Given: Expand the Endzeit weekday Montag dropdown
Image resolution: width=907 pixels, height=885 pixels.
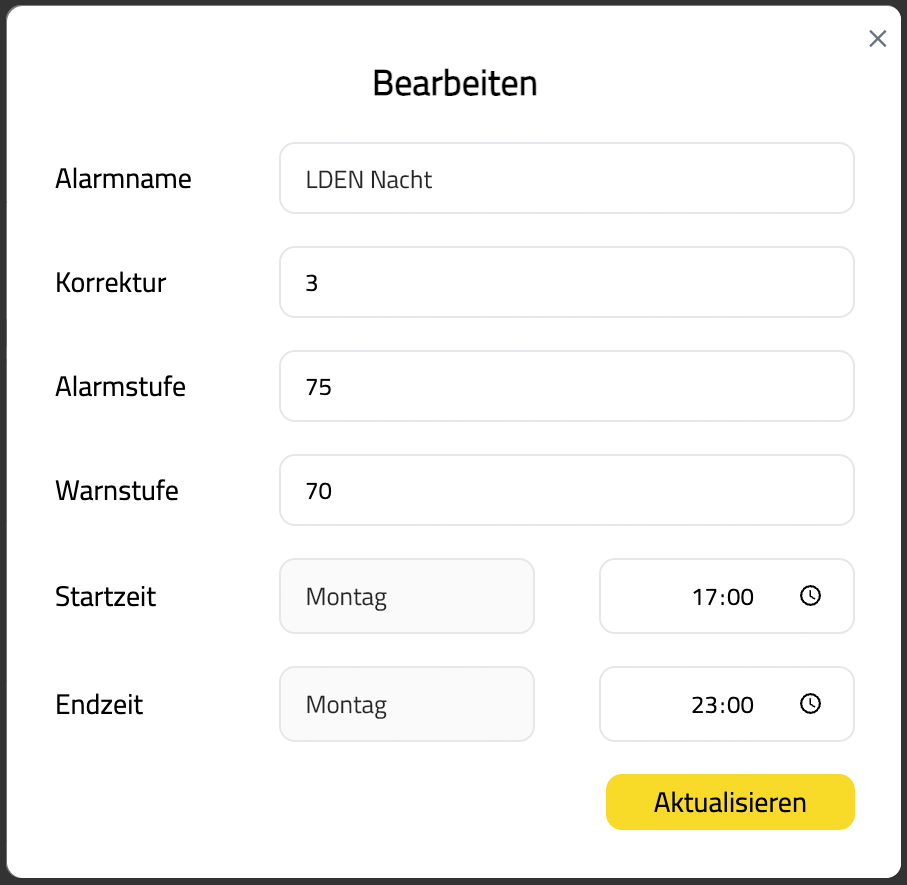Looking at the screenshot, I should [x=407, y=704].
